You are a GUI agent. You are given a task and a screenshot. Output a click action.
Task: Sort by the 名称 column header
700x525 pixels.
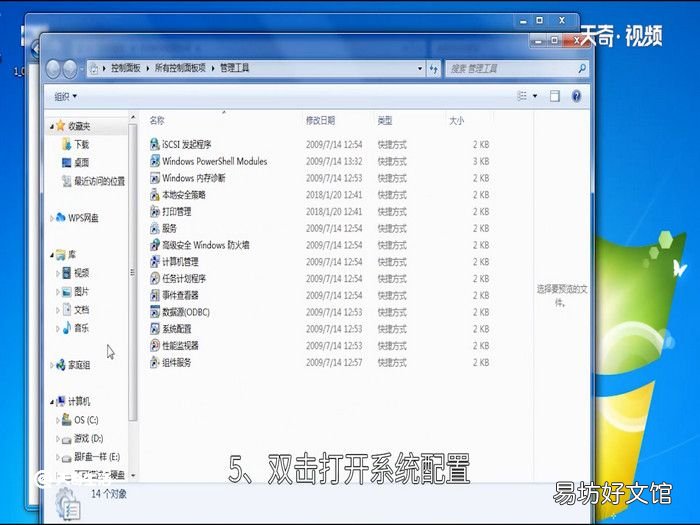157,120
